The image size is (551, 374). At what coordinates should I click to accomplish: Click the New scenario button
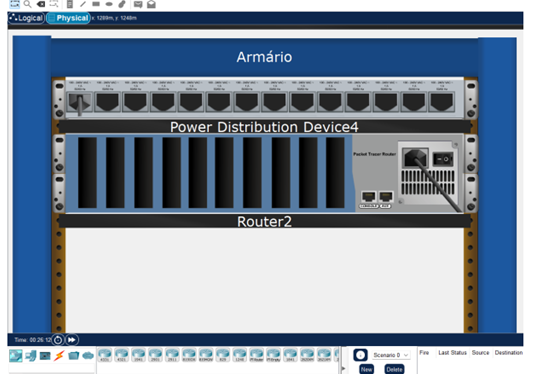366,369
